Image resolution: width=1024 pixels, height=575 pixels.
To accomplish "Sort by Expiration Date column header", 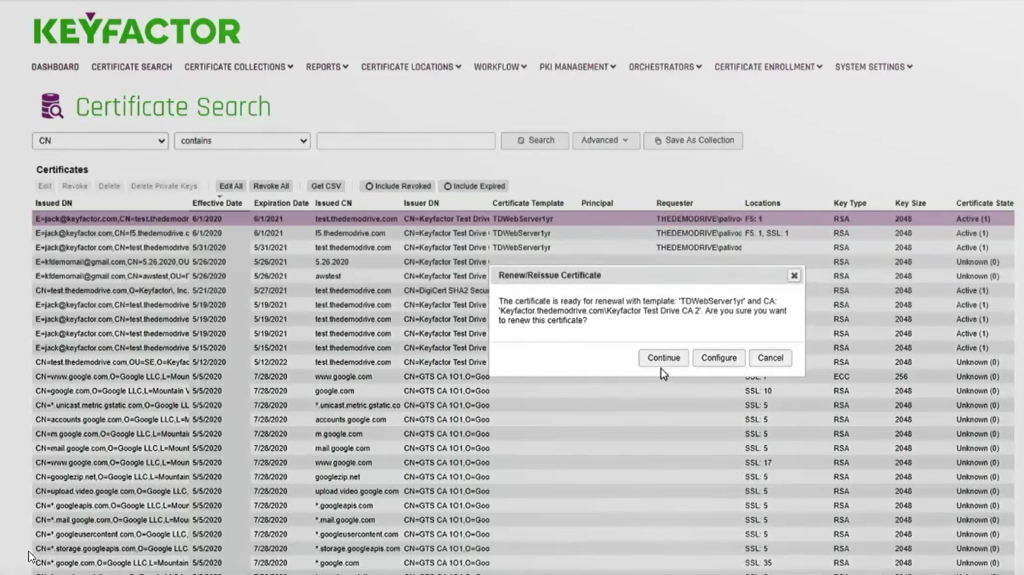I will (281, 203).
